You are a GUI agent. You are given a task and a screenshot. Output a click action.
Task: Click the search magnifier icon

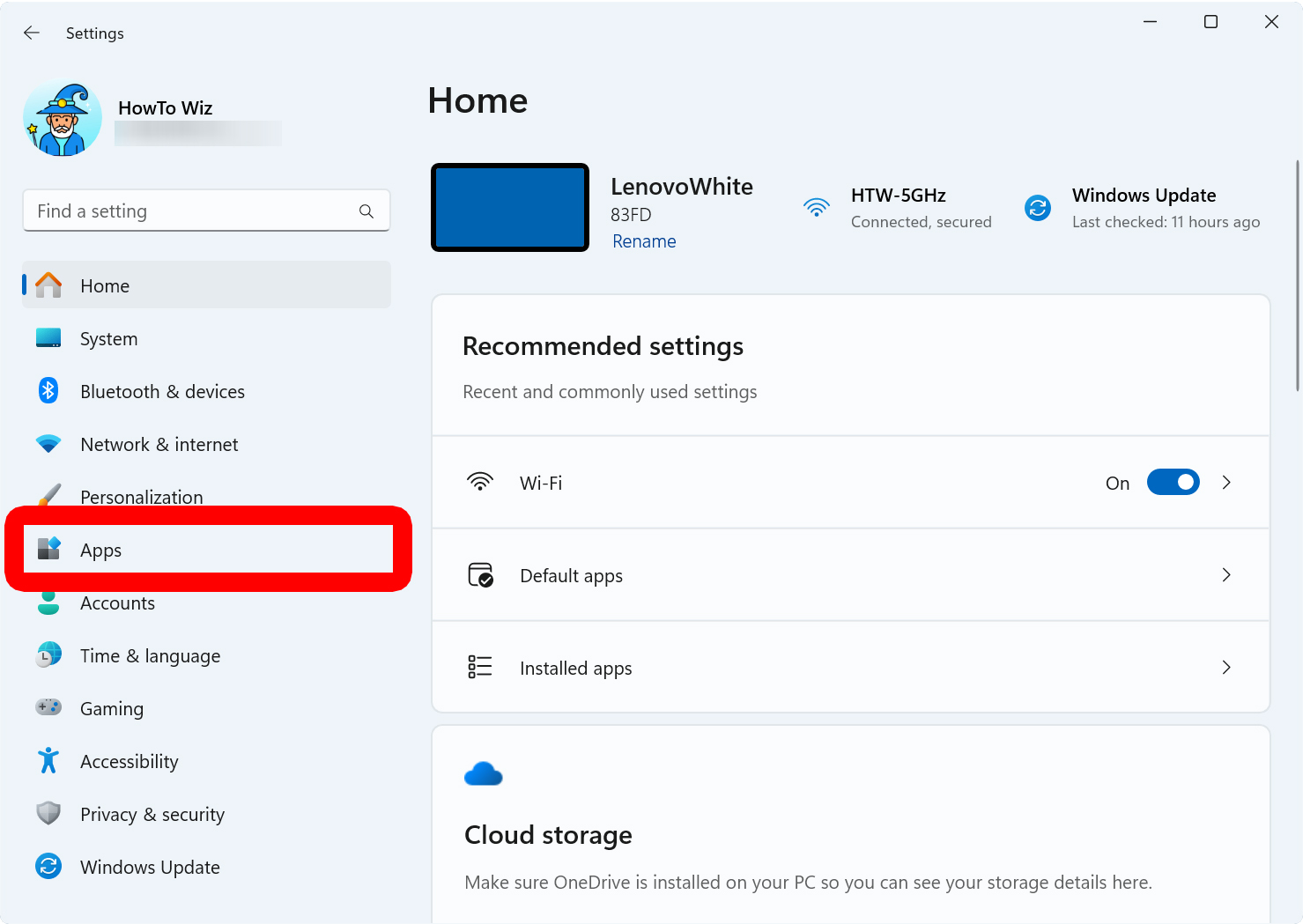click(x=366, y=211)
